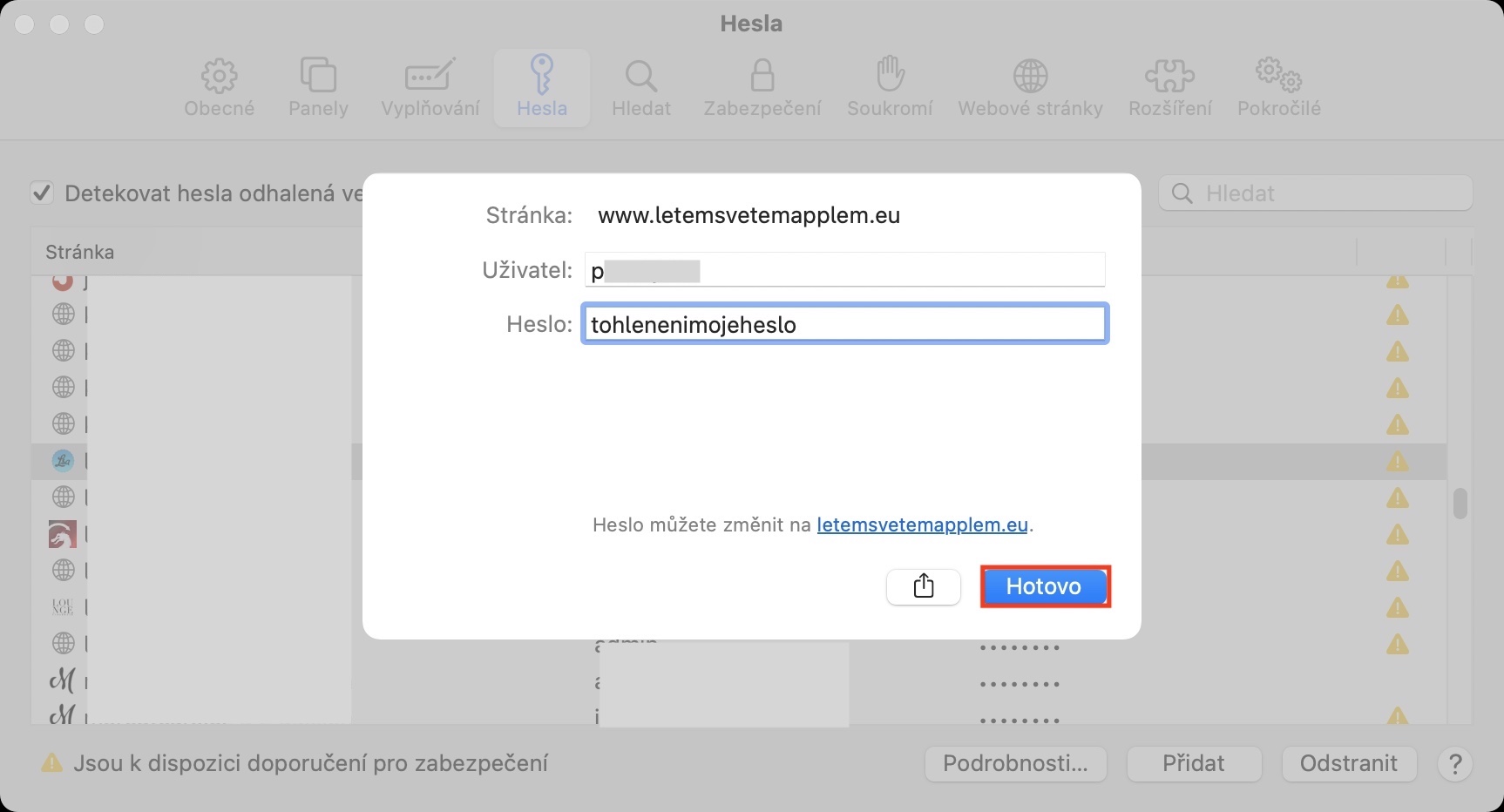Select the text Jsou k dispozici doporučení pro zabezpečení
The image size is (1504, 812).
click(310, 764)
